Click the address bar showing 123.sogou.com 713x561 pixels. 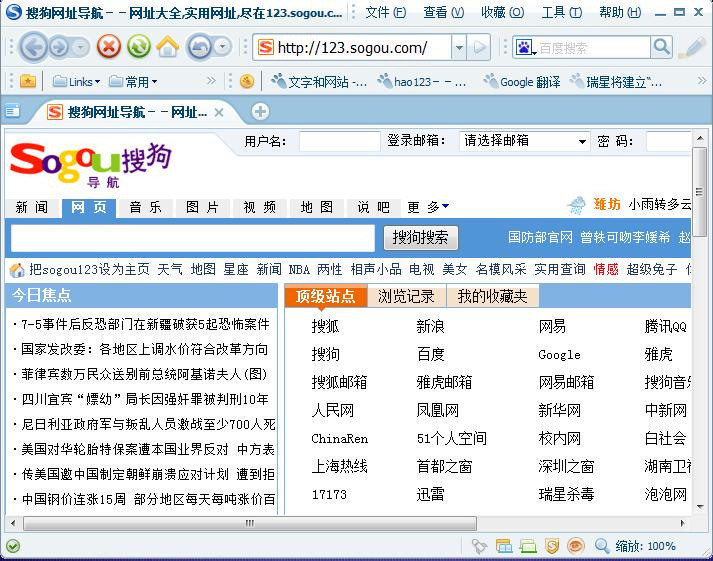coord(352,47)
